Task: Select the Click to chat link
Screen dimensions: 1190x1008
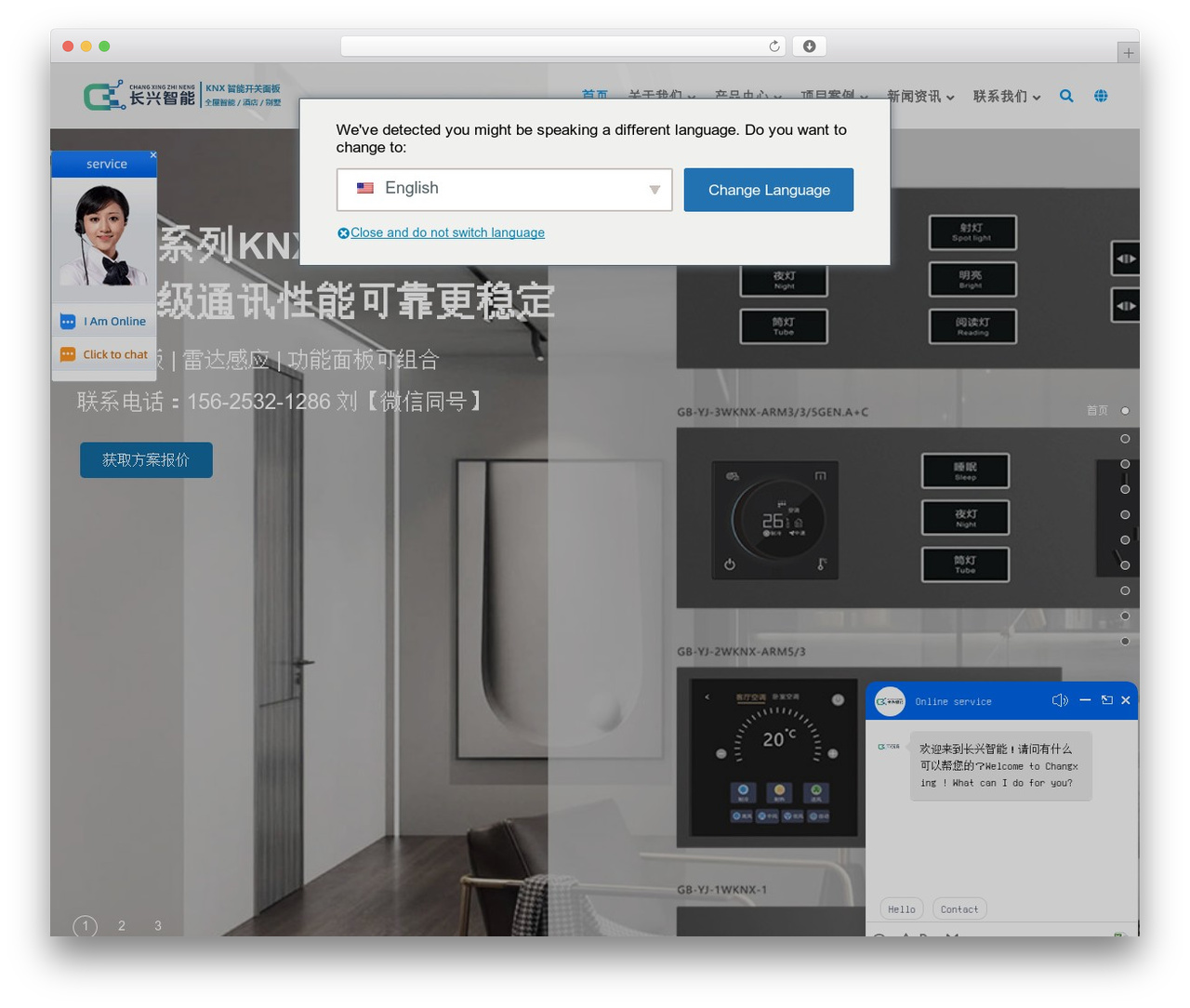Action: (104, 354)
